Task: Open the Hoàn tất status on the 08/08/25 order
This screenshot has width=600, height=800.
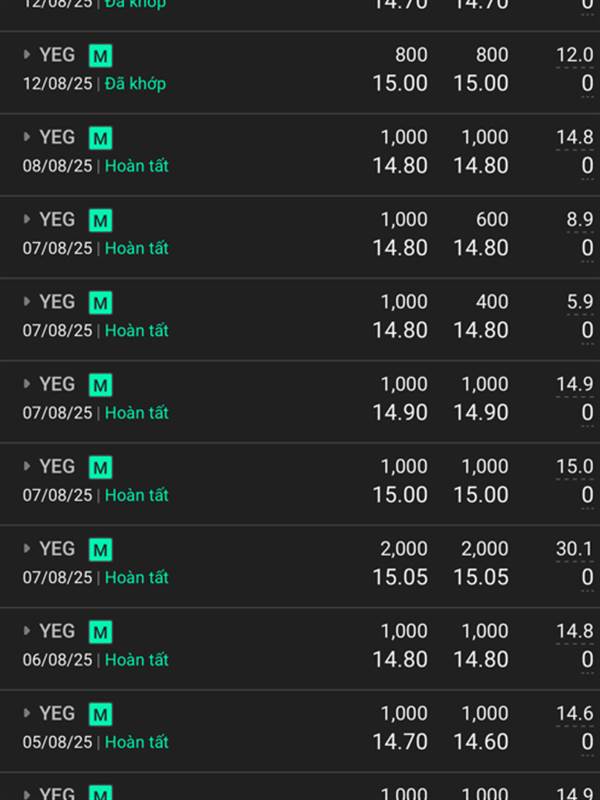Action: coord(136,166)
